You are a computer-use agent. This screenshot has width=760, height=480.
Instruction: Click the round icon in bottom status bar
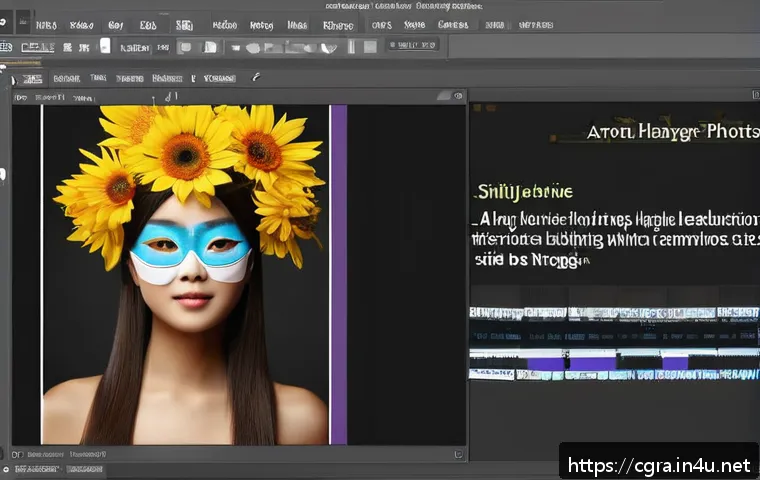(6, 469)
